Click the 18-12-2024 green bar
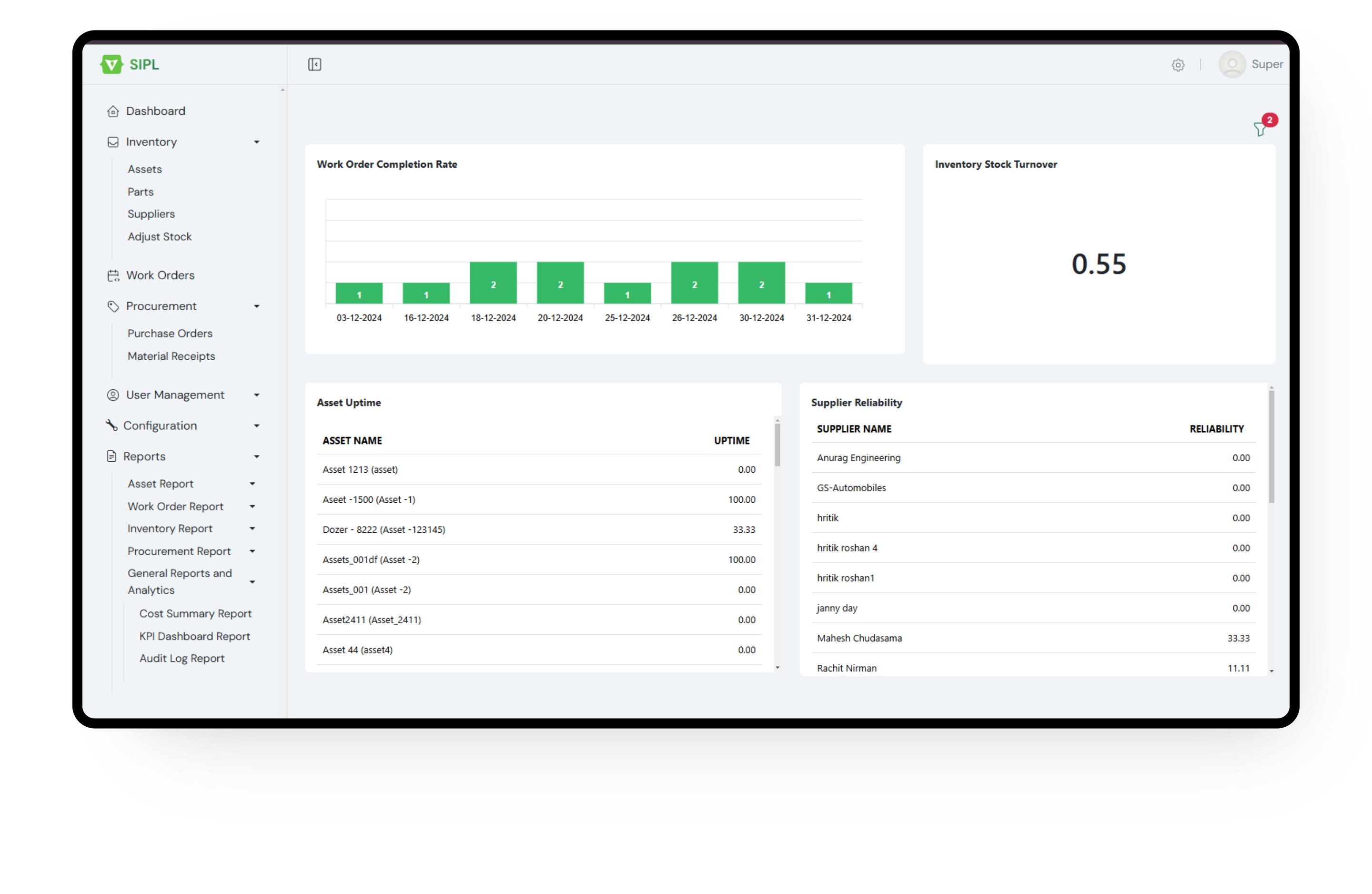1372x894 pixels. click(493, 283)
